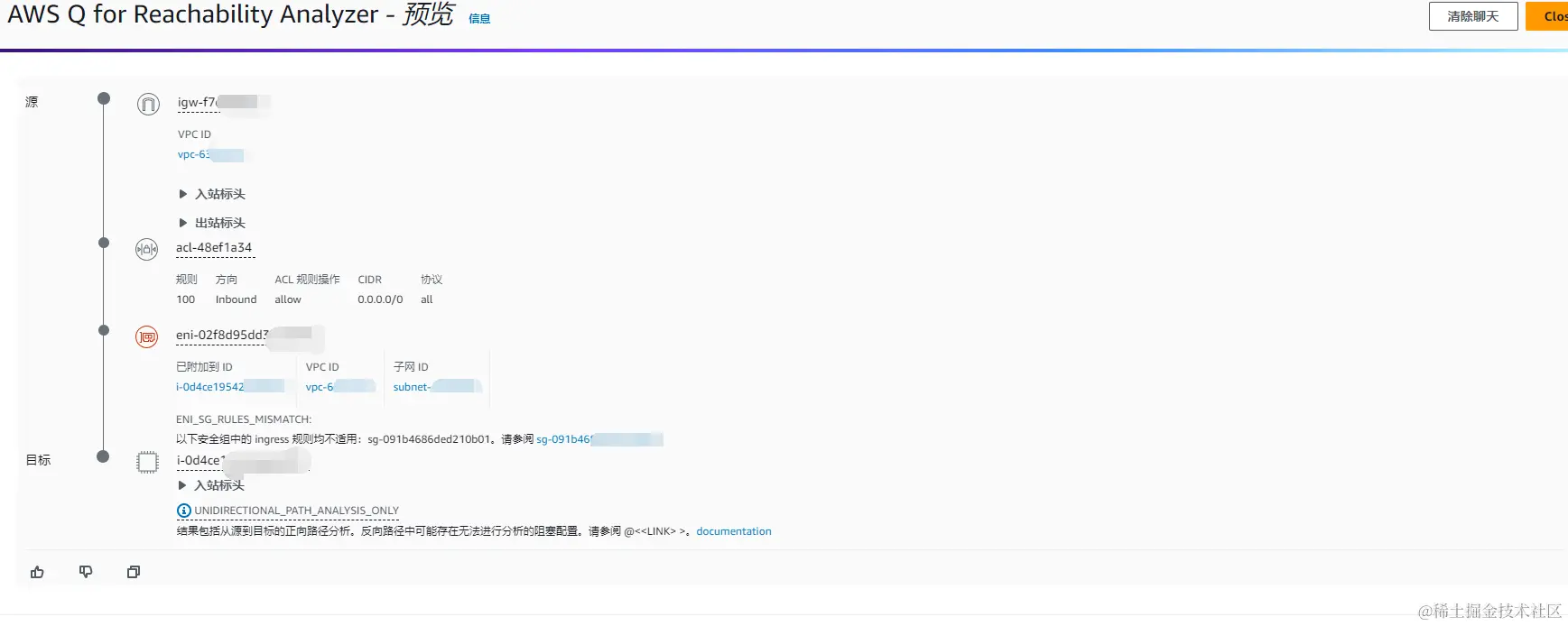Open the 信息 link next to the title
The width and height of the screenshot is (1568, 626).
[479, 18]
